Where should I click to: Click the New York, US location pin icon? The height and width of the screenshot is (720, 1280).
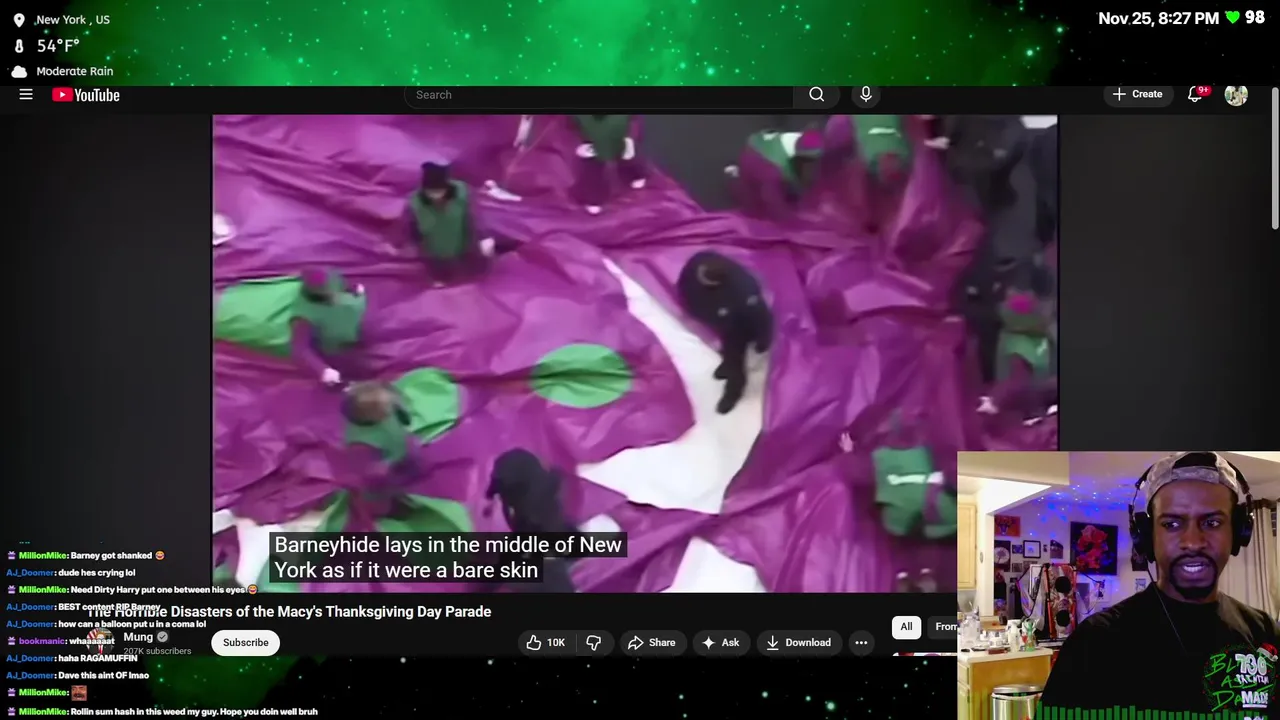19,20
